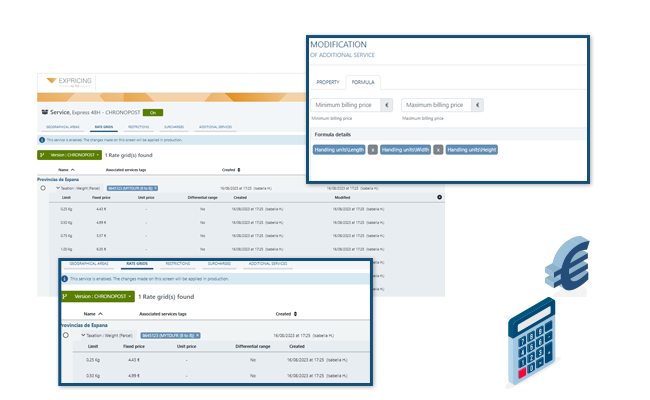Viewport: 650px width, 400px height.
Task: Click the euro icon beside Minimum billing price
Action: tap(388, 105)
